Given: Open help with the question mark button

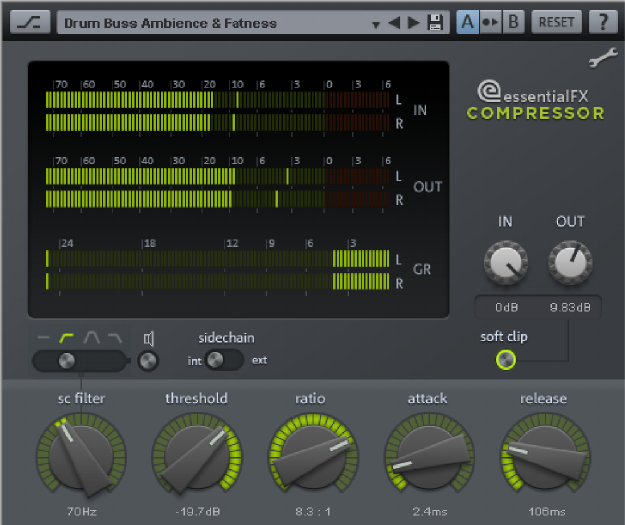Looking at the screenshot, I should 603,22.
